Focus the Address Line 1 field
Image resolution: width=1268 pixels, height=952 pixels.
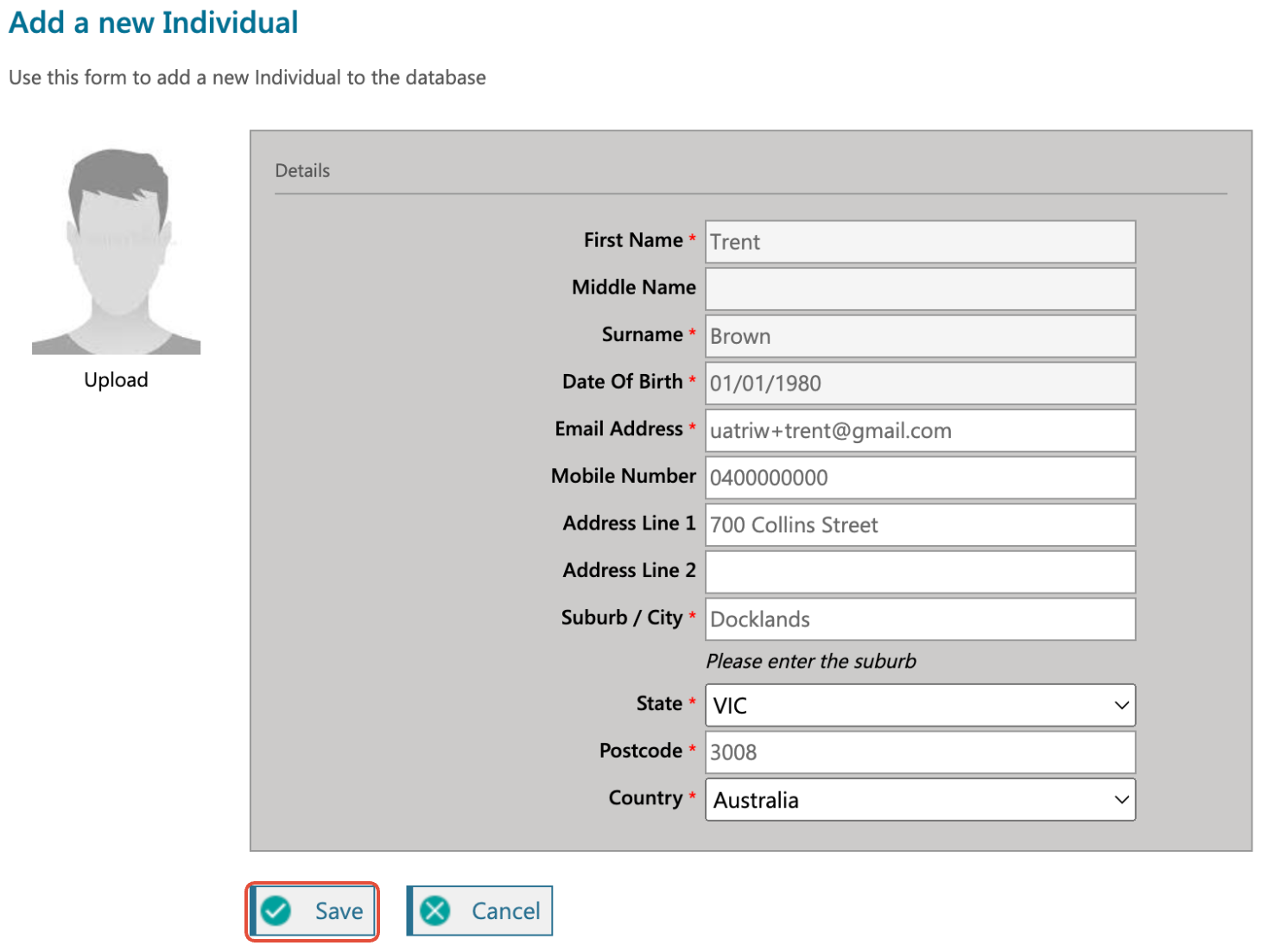tap(919, 525)
